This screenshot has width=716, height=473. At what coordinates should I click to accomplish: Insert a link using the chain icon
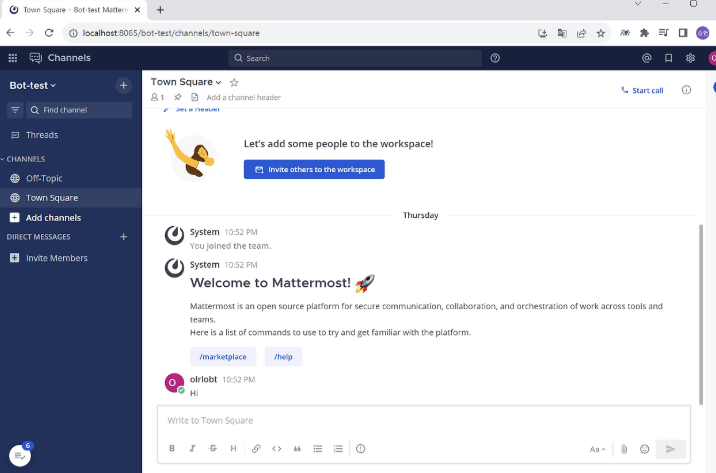256,448
